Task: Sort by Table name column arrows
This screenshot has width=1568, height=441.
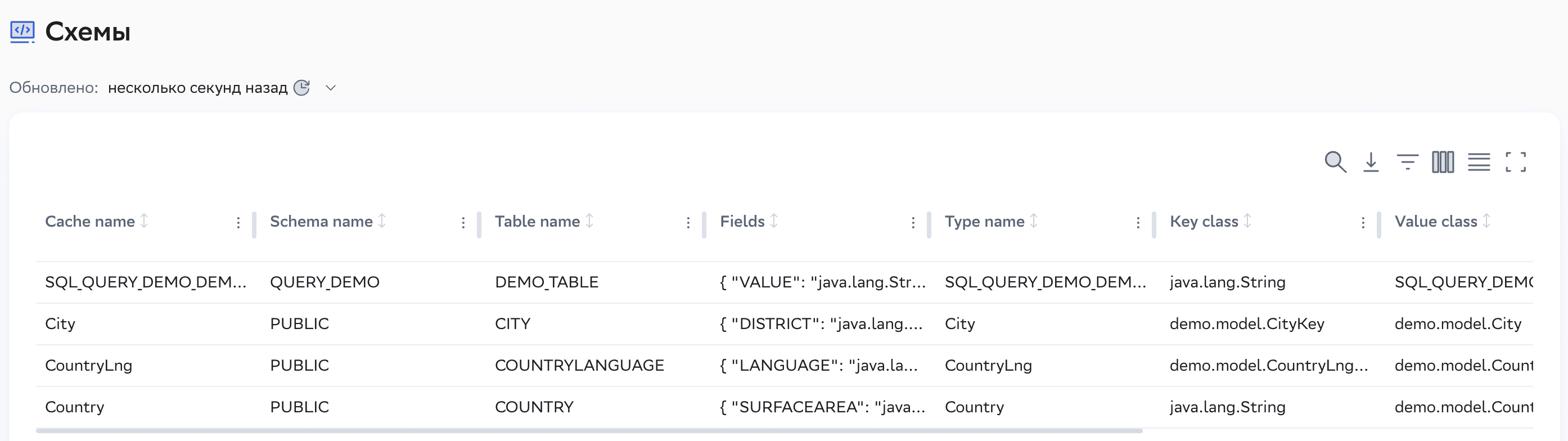Action: pyautogui.click(x=590, y=220)
